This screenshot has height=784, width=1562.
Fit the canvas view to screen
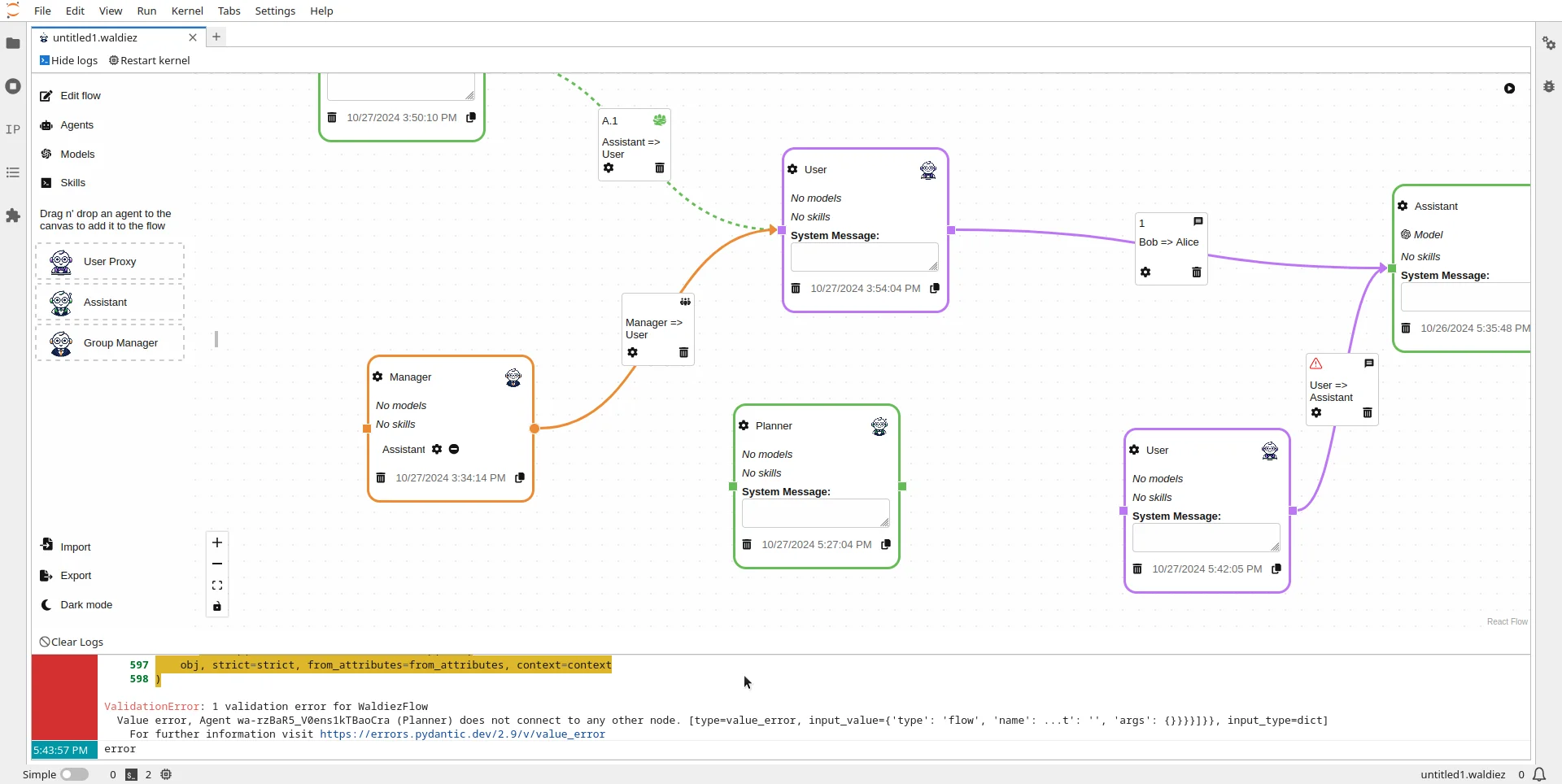coord(217,586)
